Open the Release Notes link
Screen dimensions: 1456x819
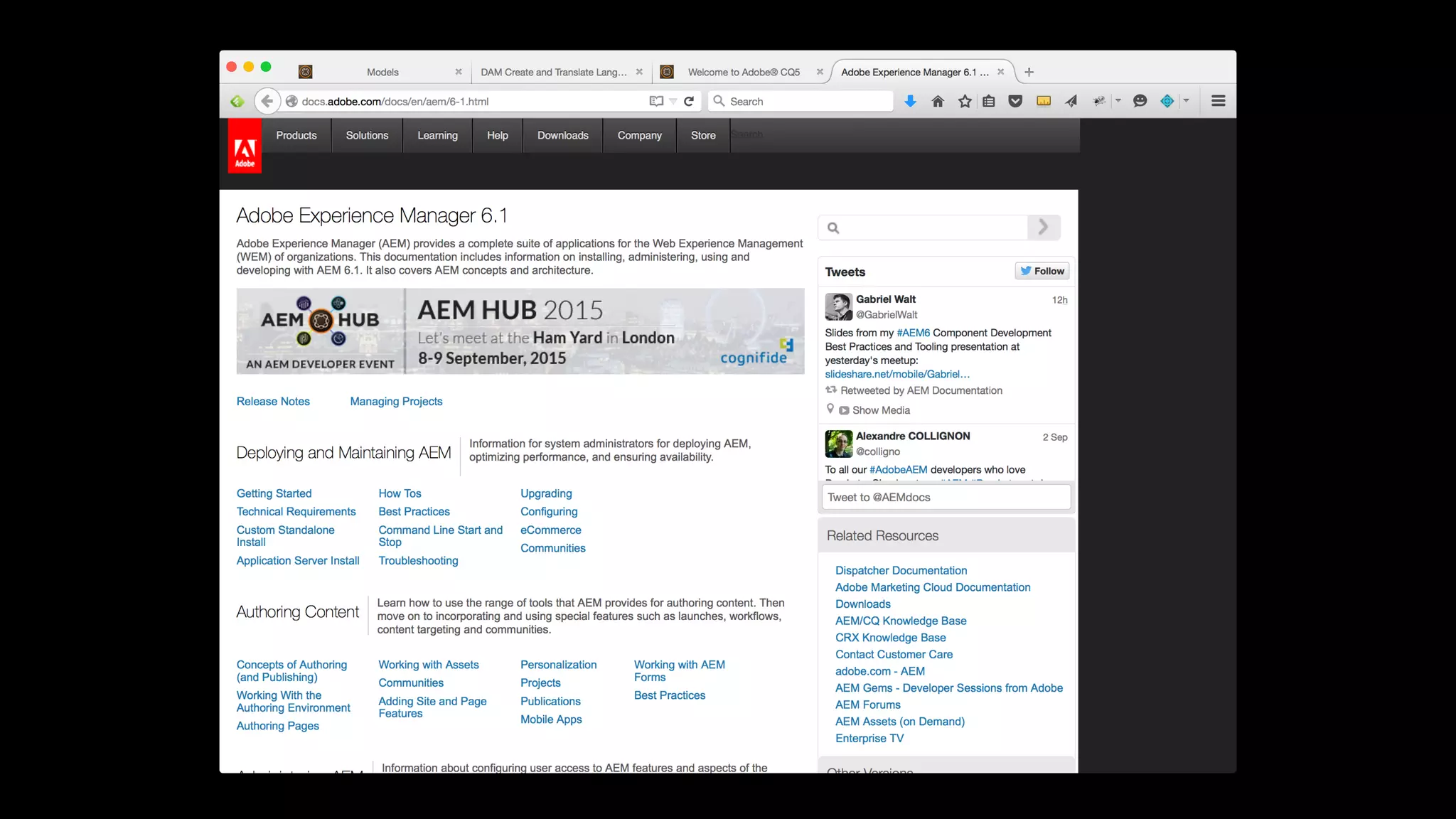(273, 402)
